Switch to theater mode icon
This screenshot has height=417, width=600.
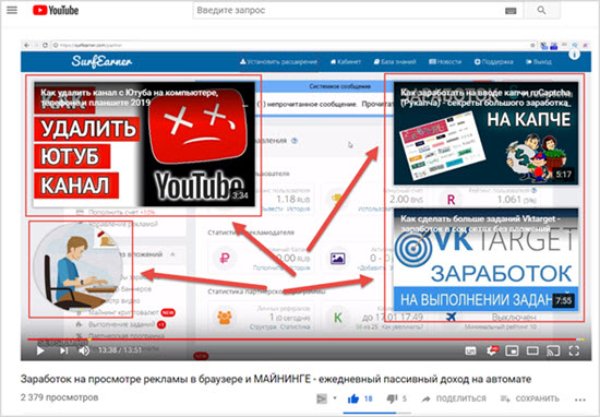tap(532, 350)
